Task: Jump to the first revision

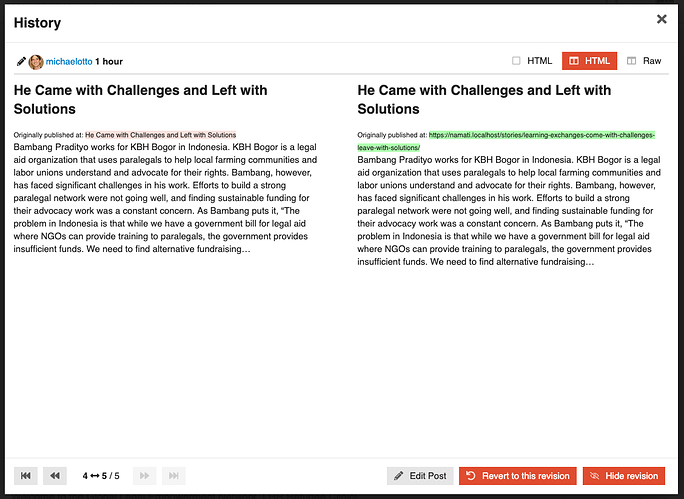Action: pyautogui.click(x=26, y=475)
